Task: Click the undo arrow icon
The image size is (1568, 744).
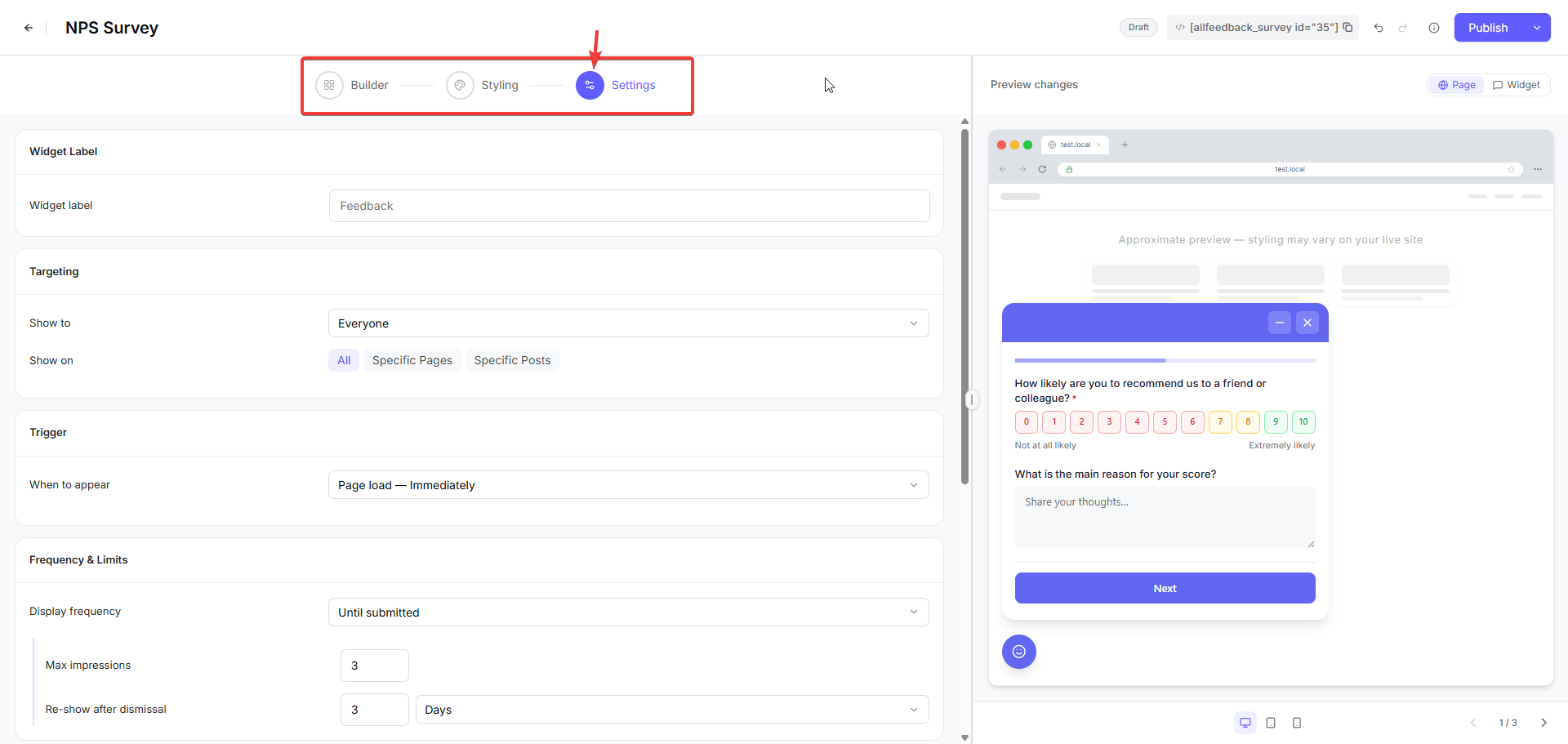Action: tap(1379, 28)
